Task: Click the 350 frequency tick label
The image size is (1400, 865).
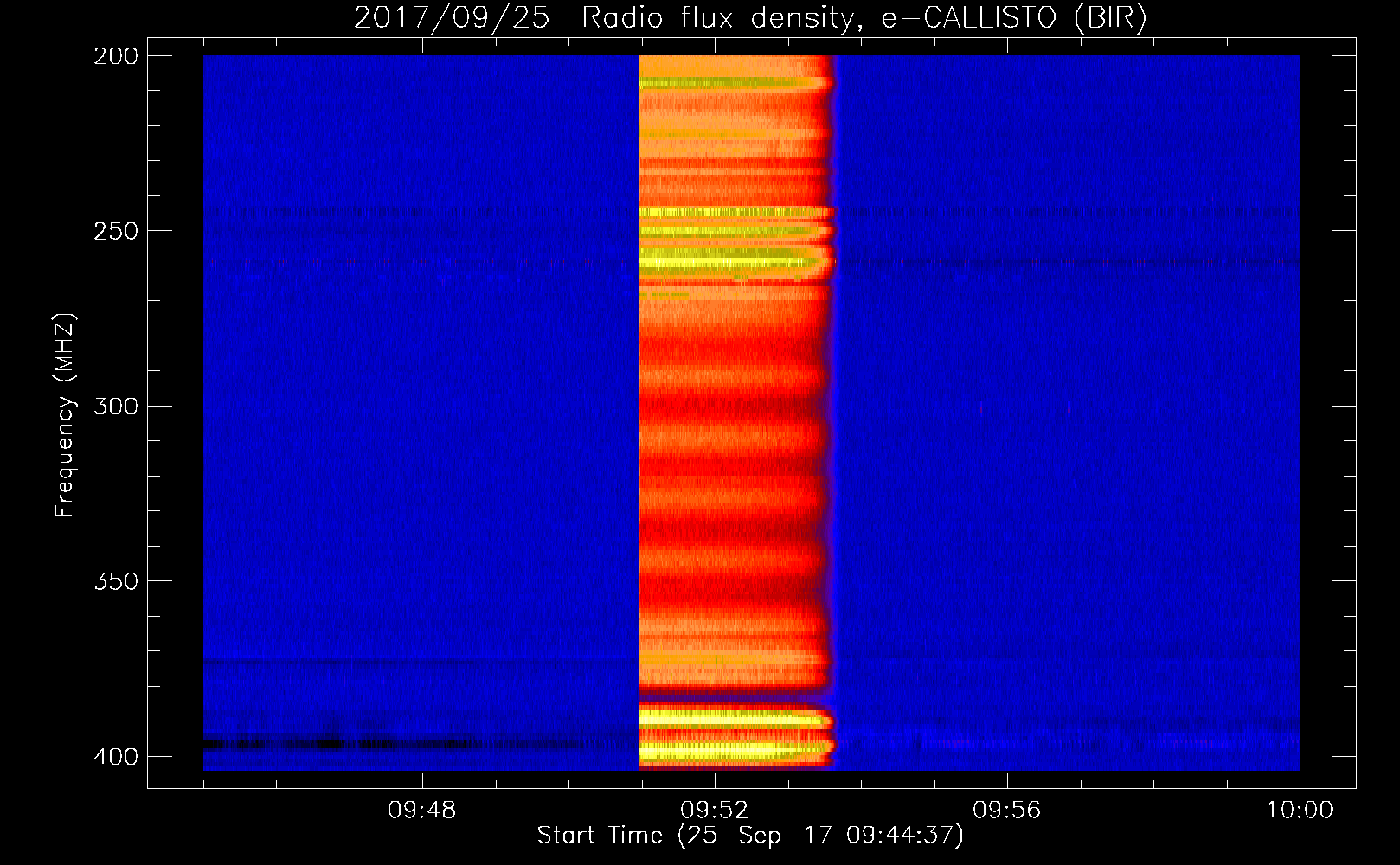Action: 116,581
